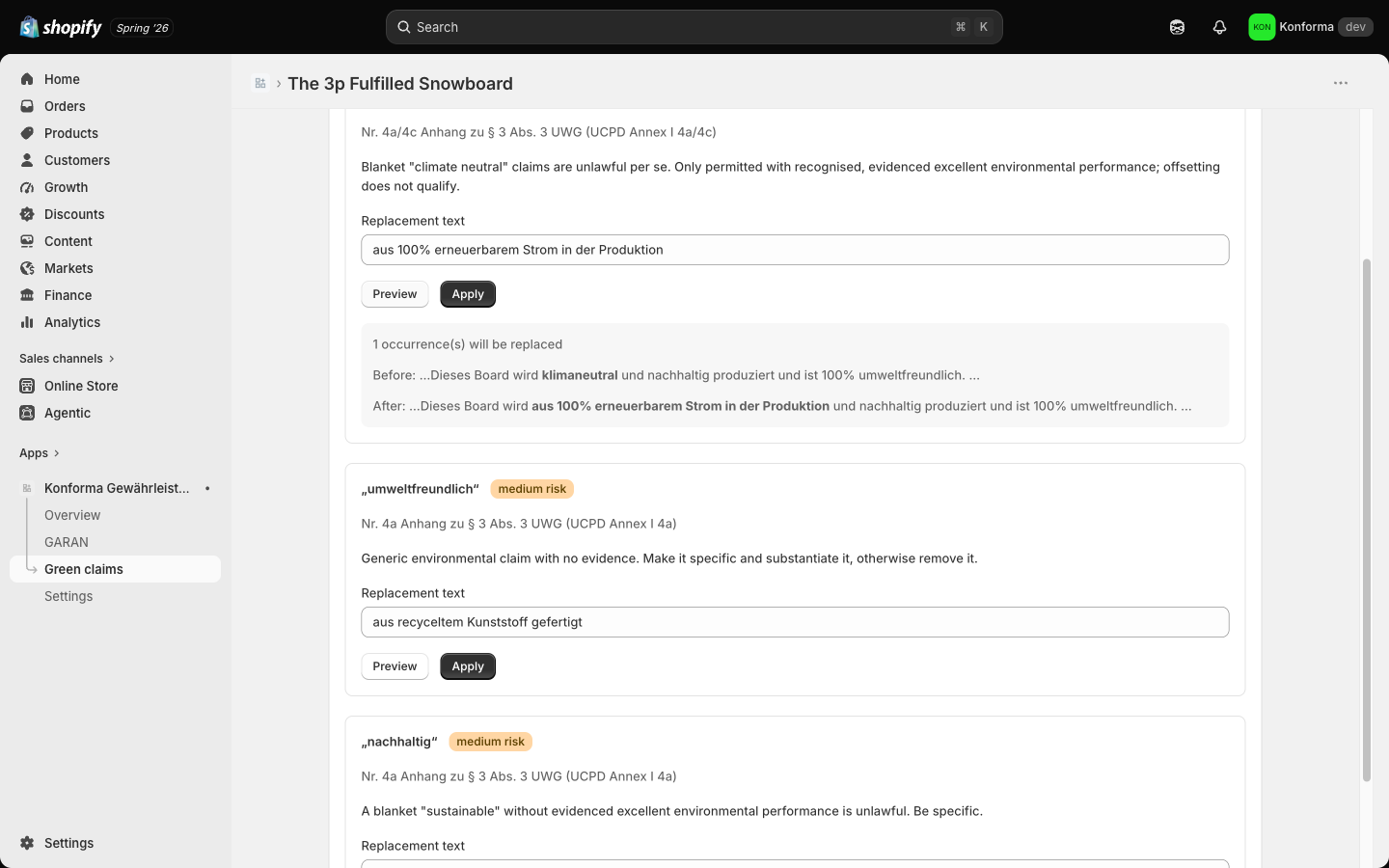The image size is (1389, 868).
Task: Open Settings at sidebar bottom
Action: (x=69, y=843)
